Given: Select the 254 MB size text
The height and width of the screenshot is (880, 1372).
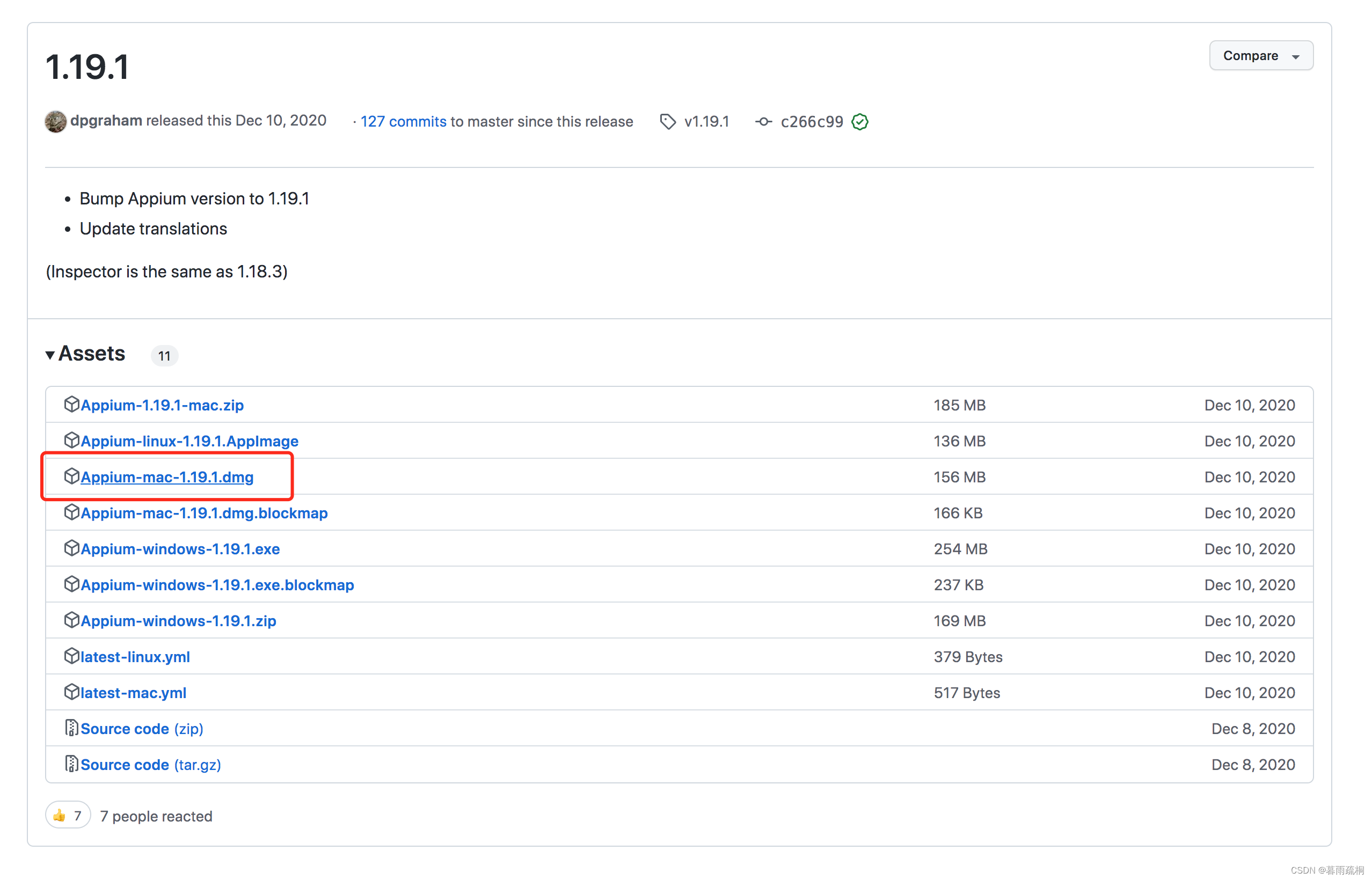Looking at the screenshot, I should point(960,548).
